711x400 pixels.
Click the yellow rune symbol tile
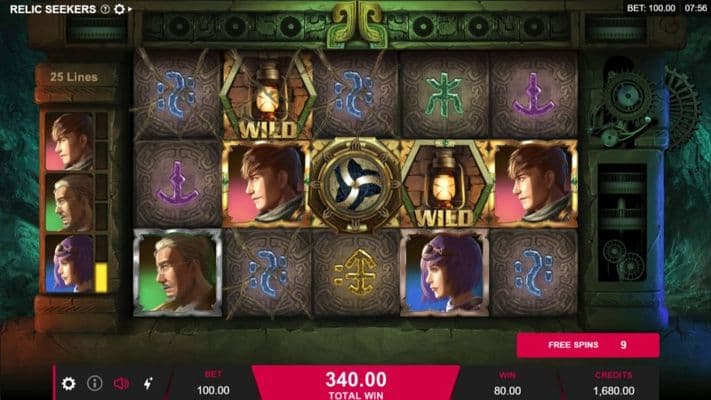pyautogui.click(x=357, y=273)
